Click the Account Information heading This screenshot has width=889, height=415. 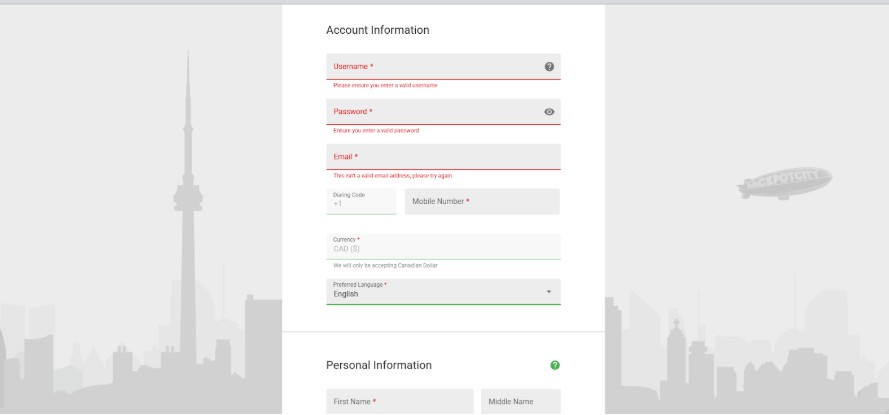pyautogui.click(x=378, y=30)
